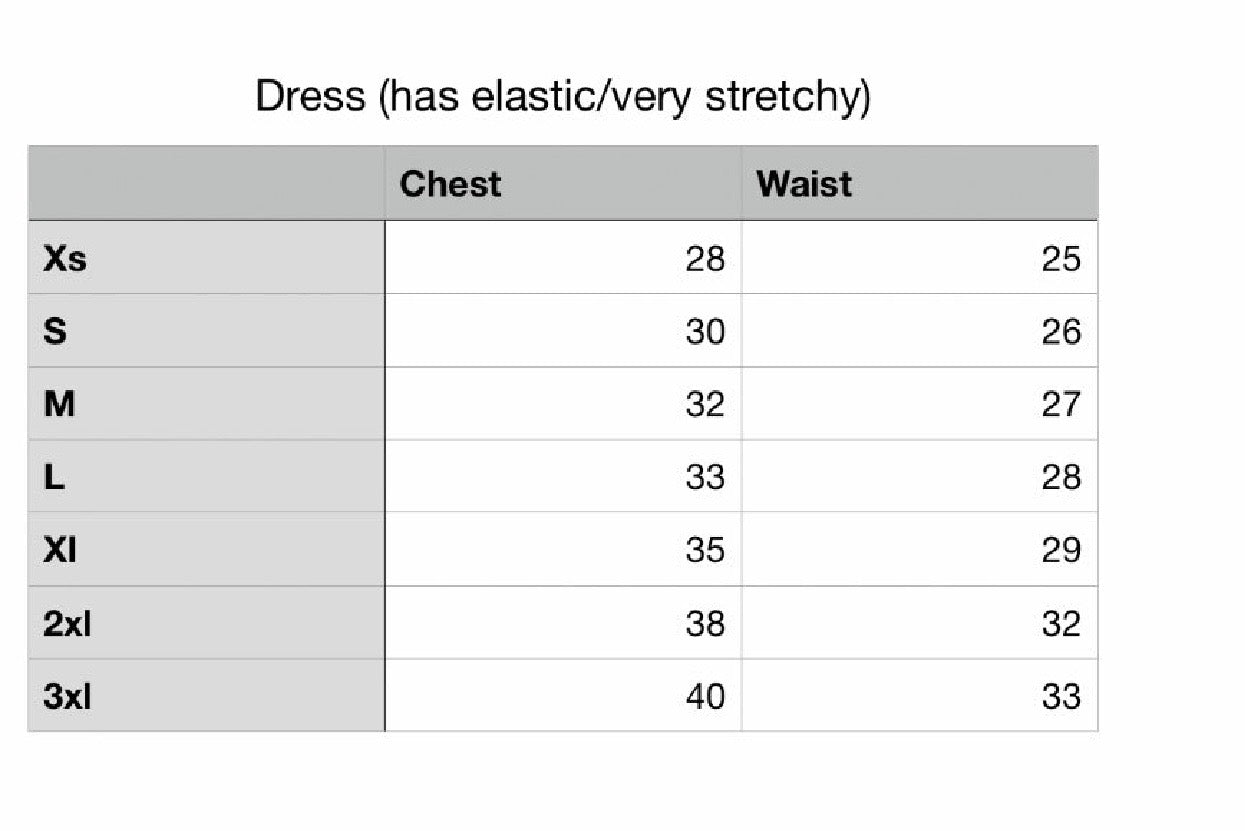Viewport: 1245px width, 831px height.
Task: Click the "Dress (has elastic/very stretchy)" table title
Action: click(x=563, y=97)
